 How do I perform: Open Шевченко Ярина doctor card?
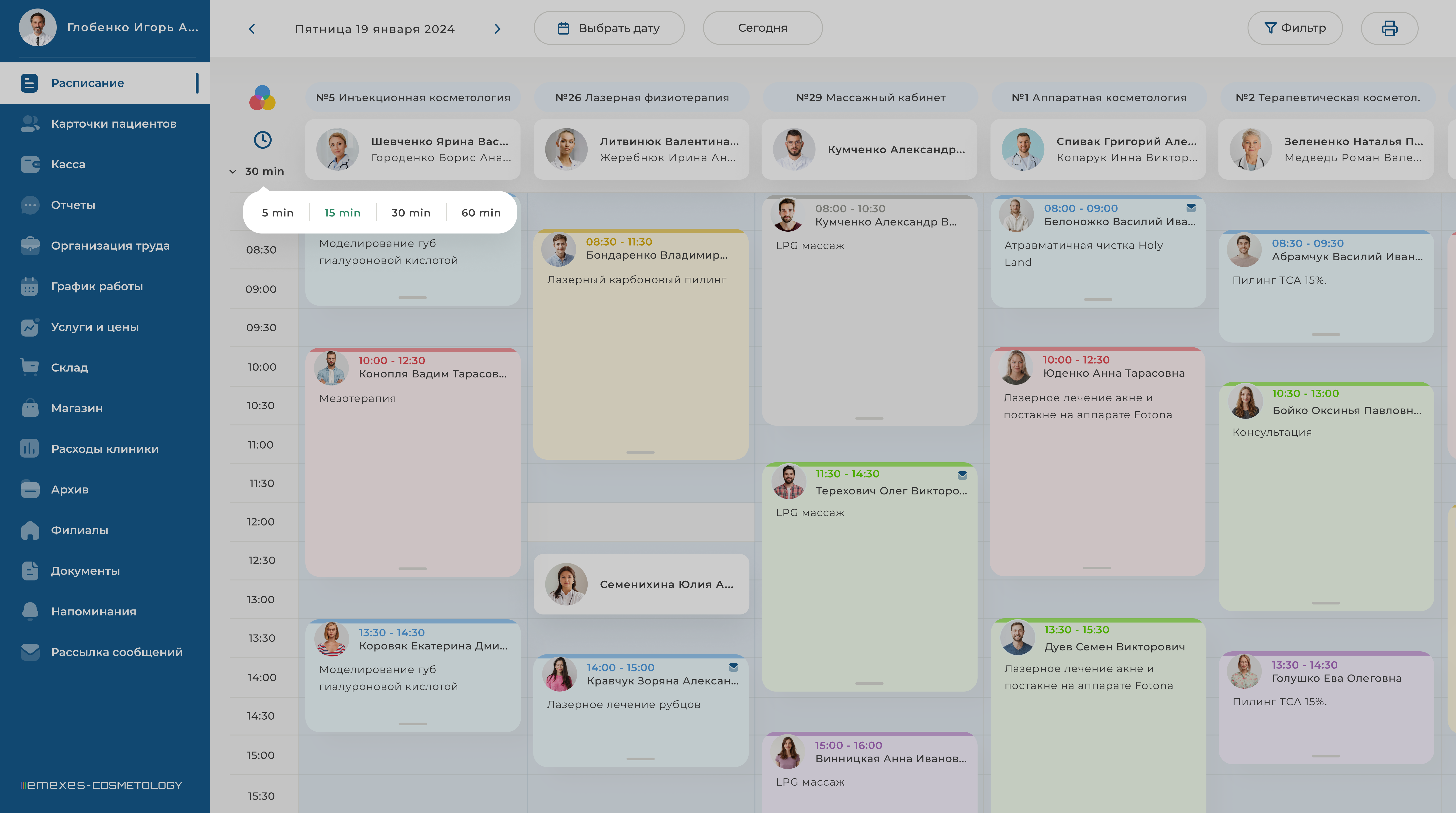413,149
